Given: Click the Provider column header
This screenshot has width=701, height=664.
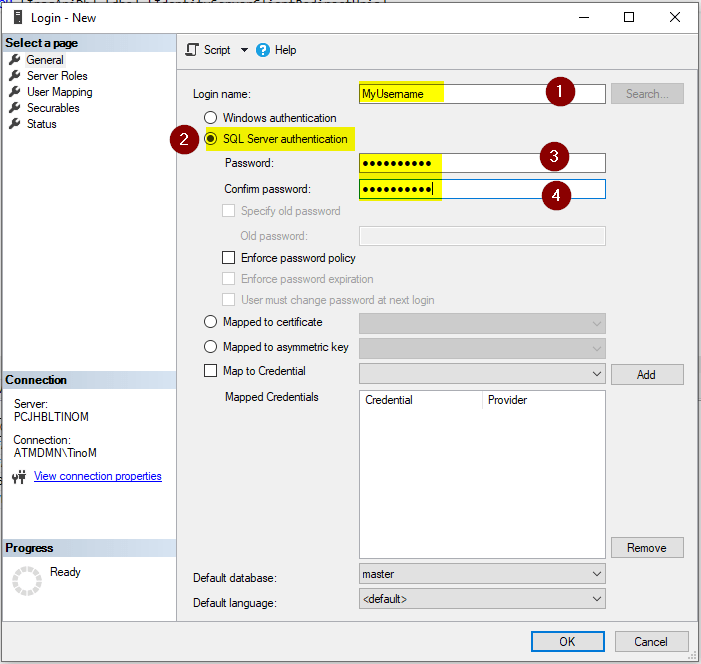Looking at the screenshot, I should (544, 400).
